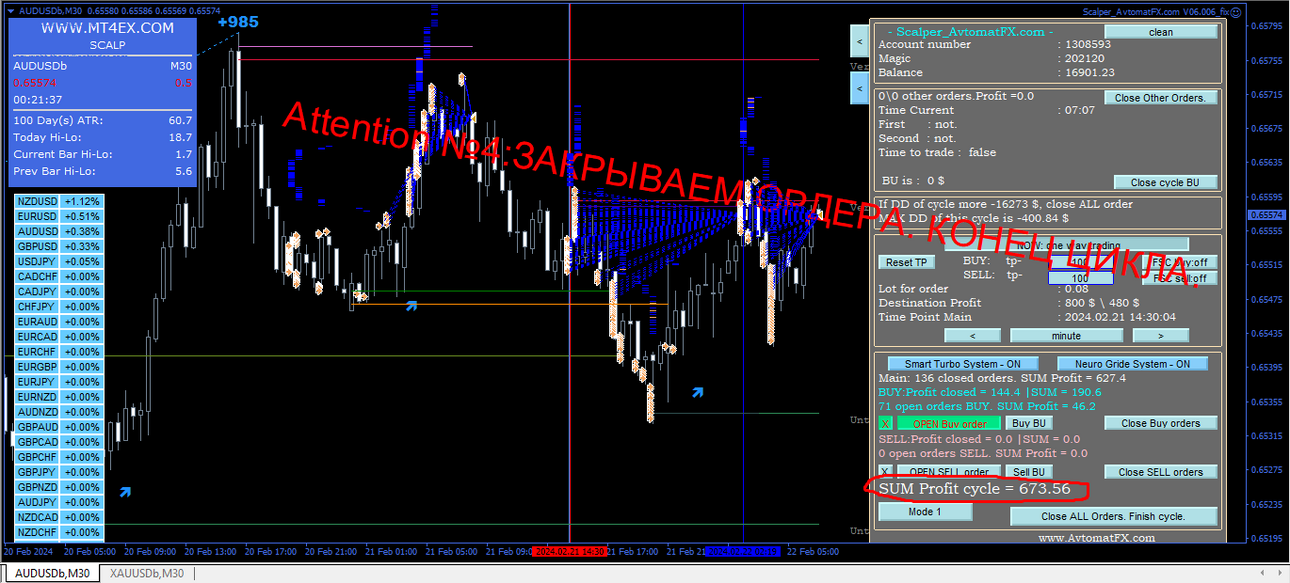Select EURUSD symbol row
This screenshot has height=583, width=1290.
pos(59,216)
